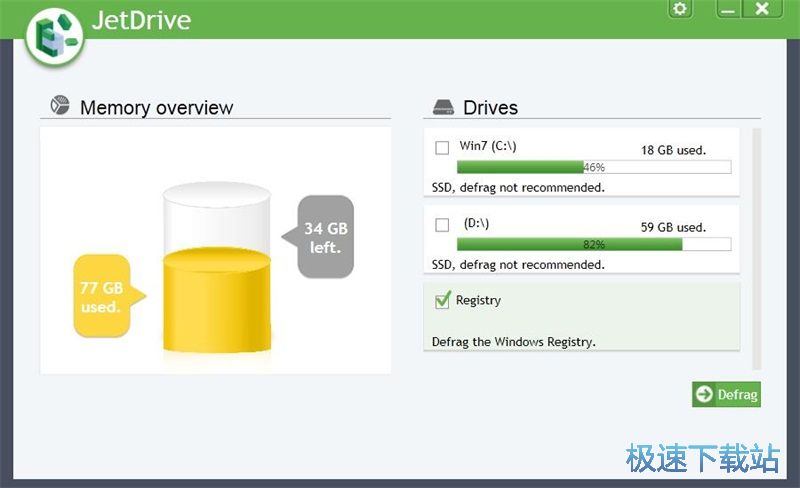Click the D: drive 82% usage bar
This screenshot has height=488, width=800.
coord(593,244)
